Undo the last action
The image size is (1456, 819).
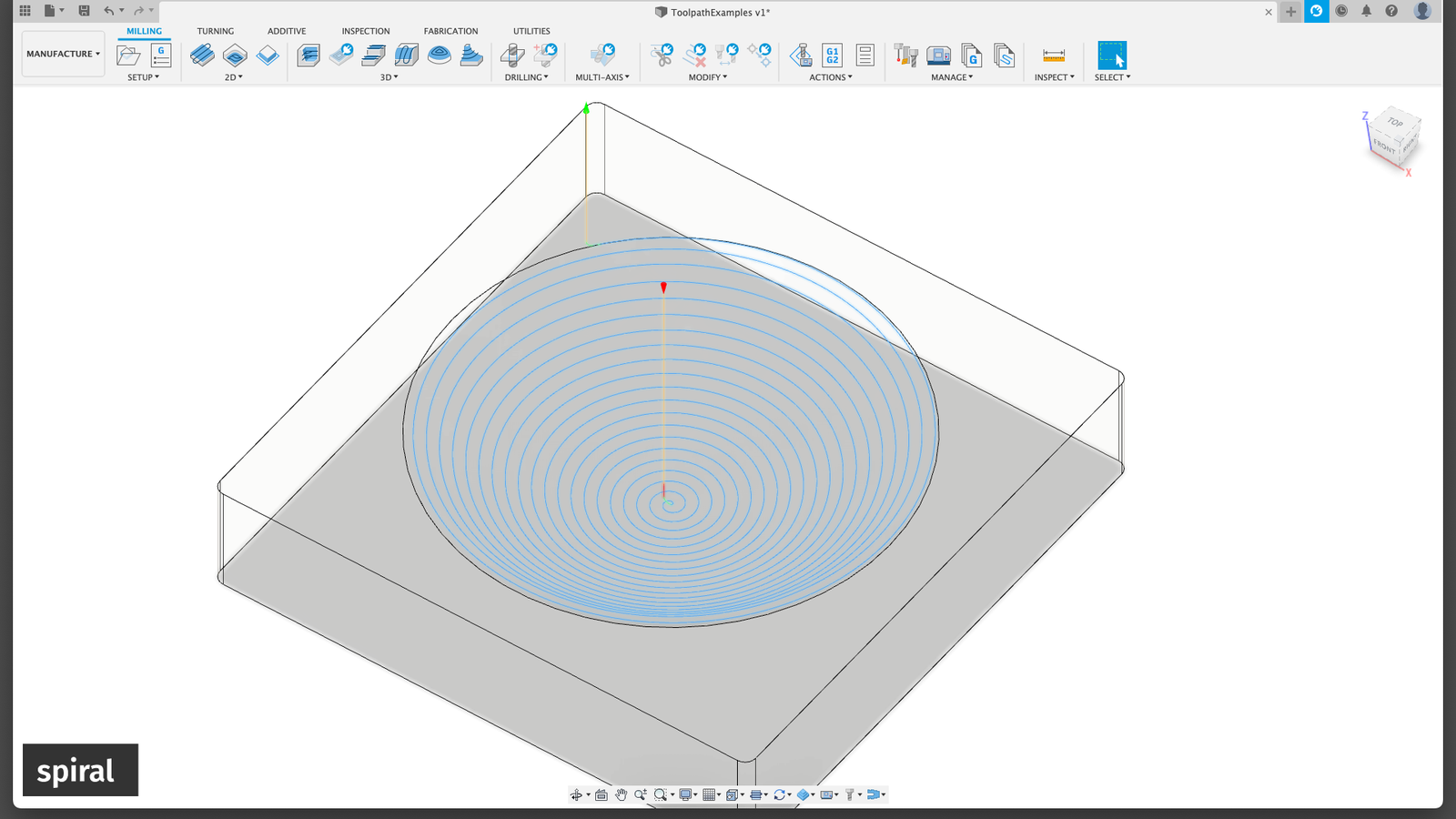point(109,11)
